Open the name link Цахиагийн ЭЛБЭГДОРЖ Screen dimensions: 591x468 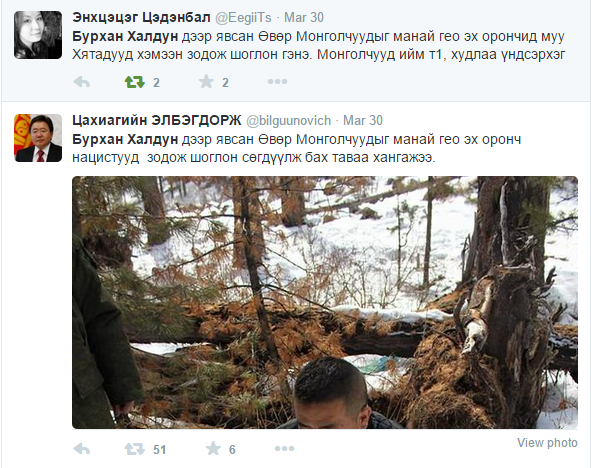156,121
